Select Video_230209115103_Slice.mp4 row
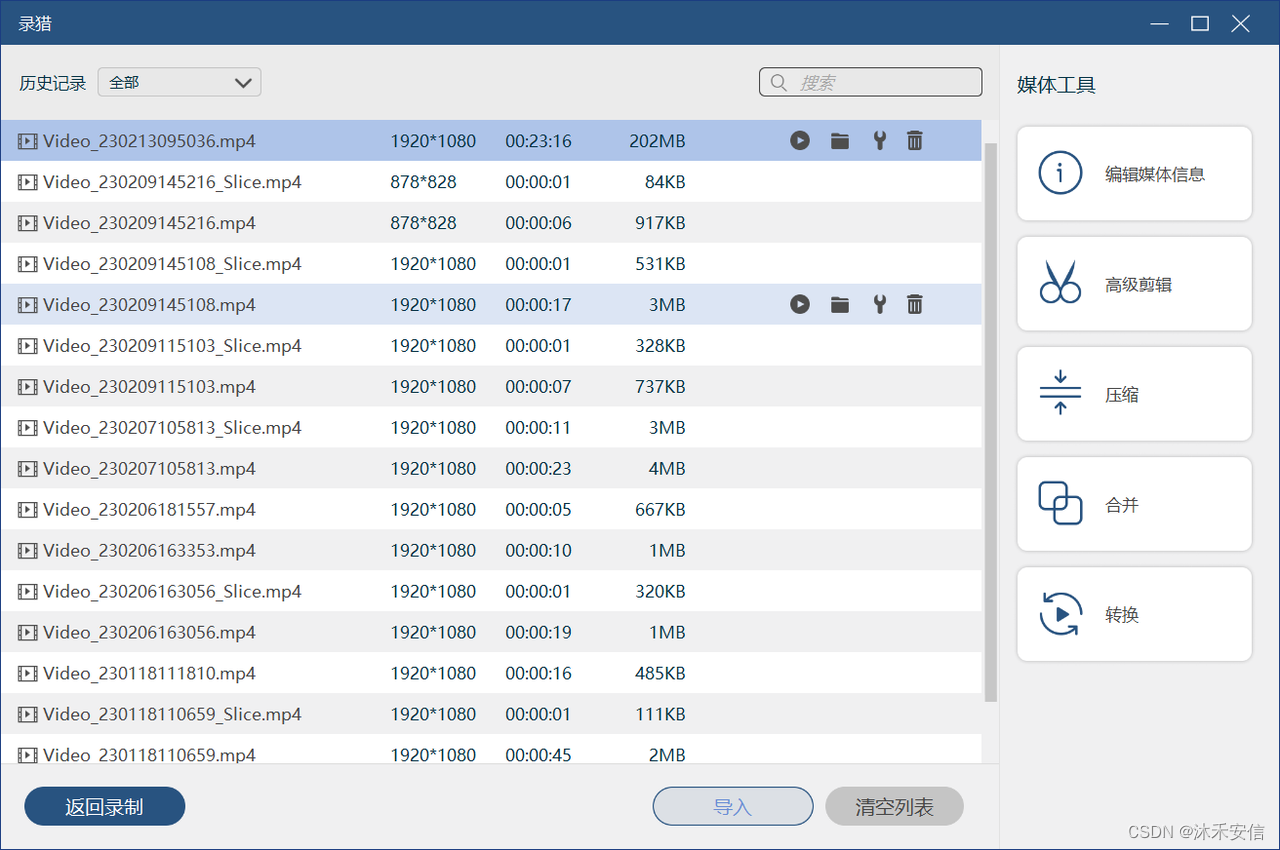The height and width of the screenshot is (850, 1280). pyautogui.click(x=490, y=345)
